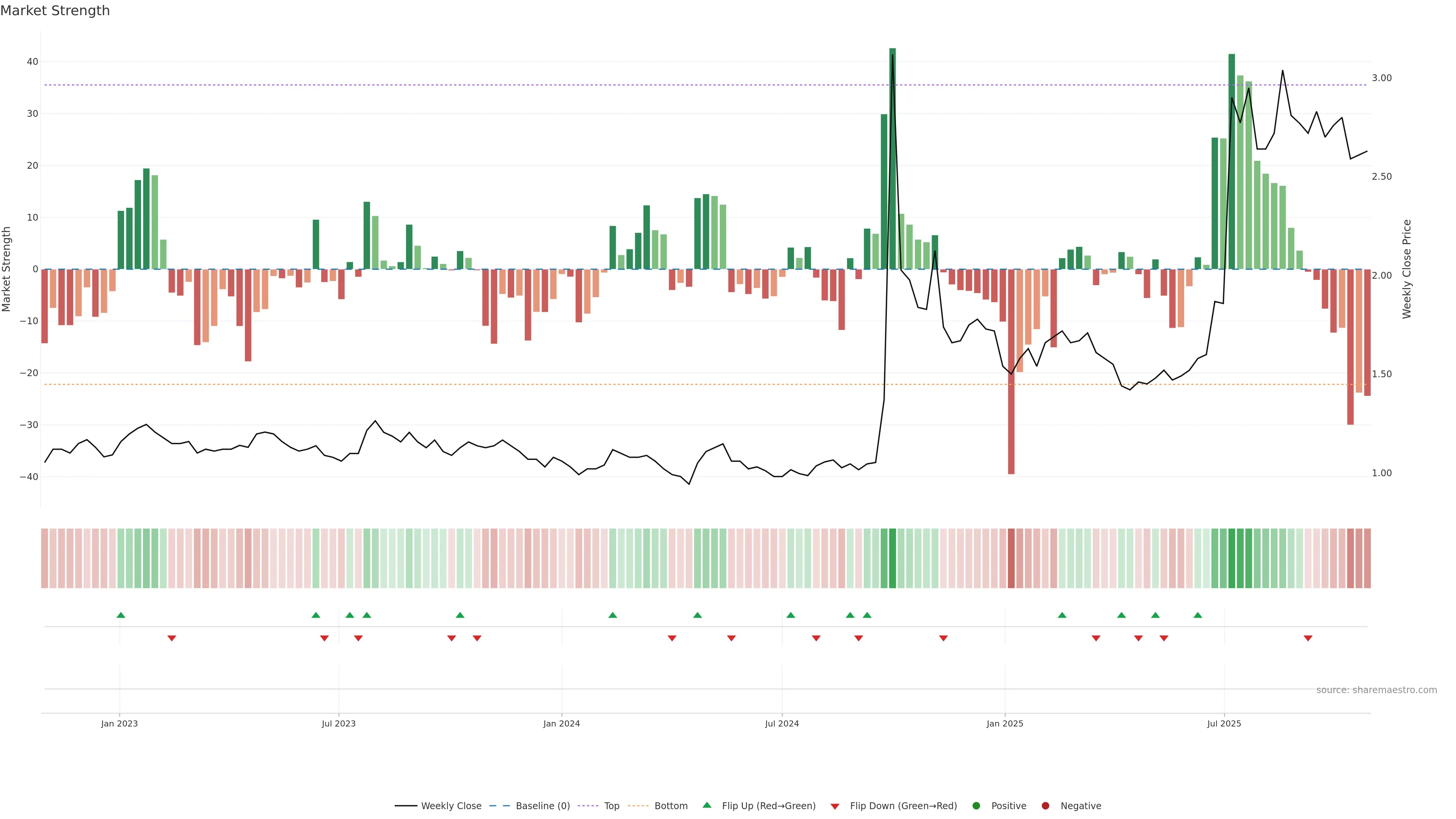
Task: Click the green flip-up marker just before Jan 2024's following spike near Feb 2024
Action: (613, 615)
